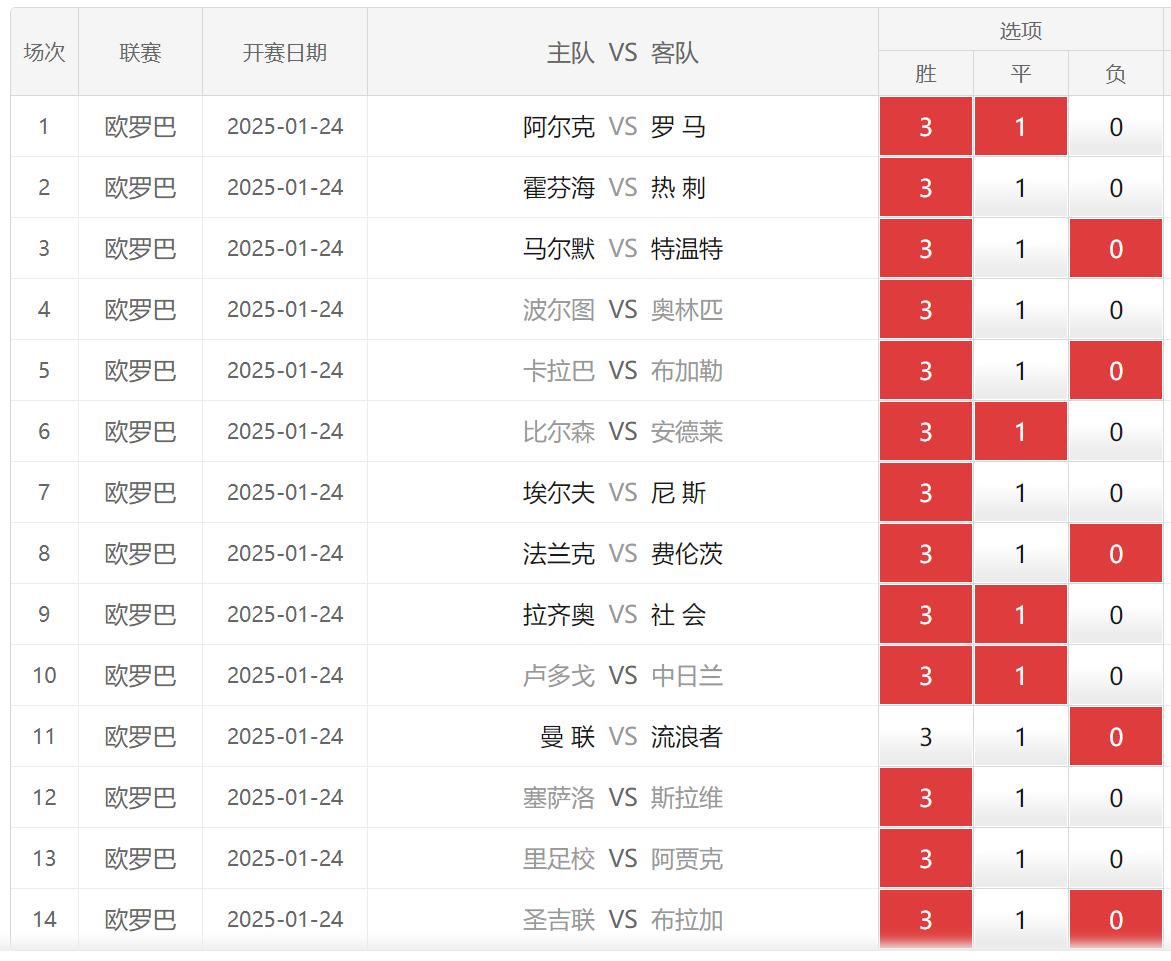
Task: Click the 开赛日期 column header
Action: [x=285, y=52]
